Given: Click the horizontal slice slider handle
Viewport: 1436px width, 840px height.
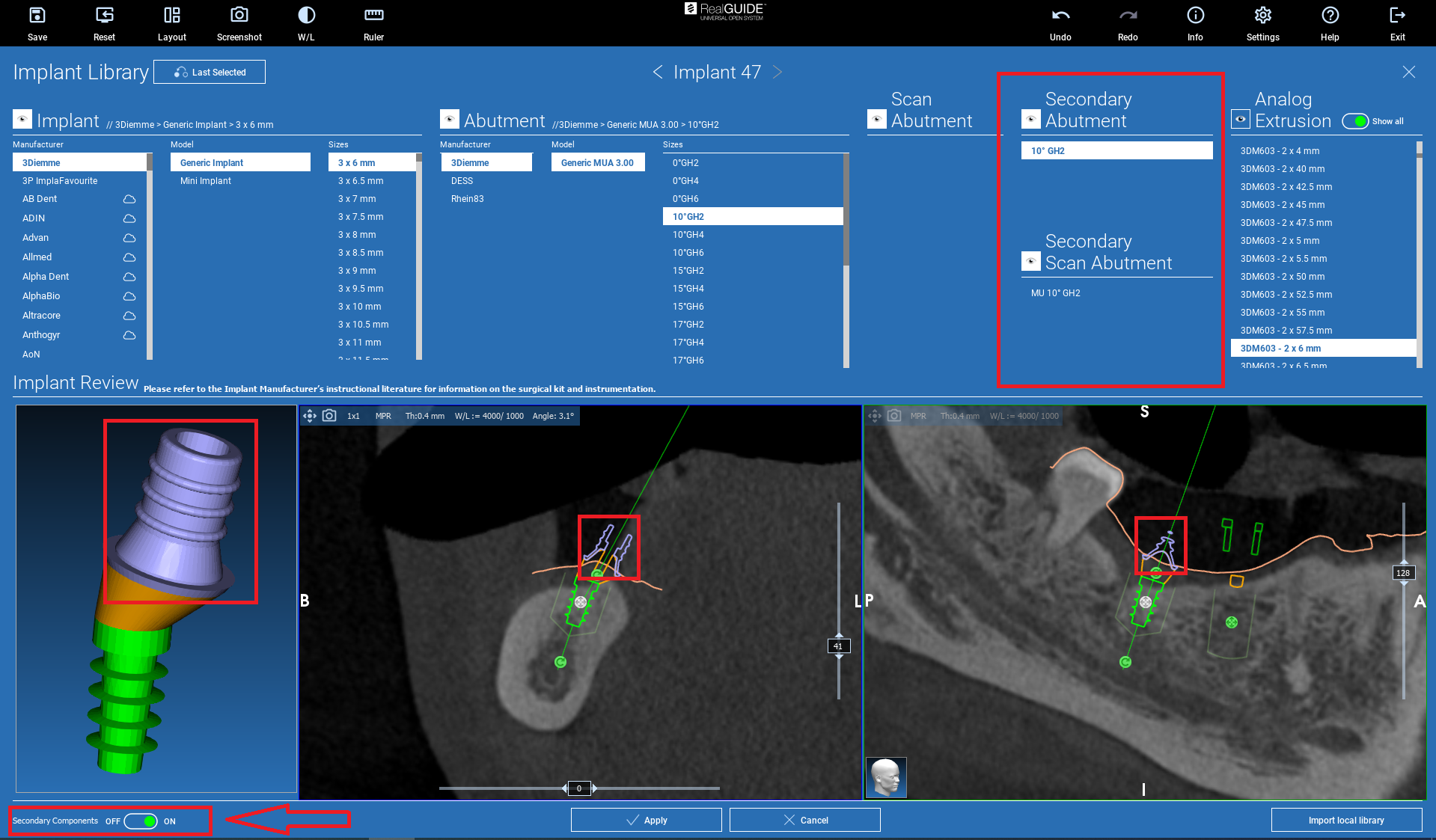Looking at the screenshot, I should tap(579, 788).
